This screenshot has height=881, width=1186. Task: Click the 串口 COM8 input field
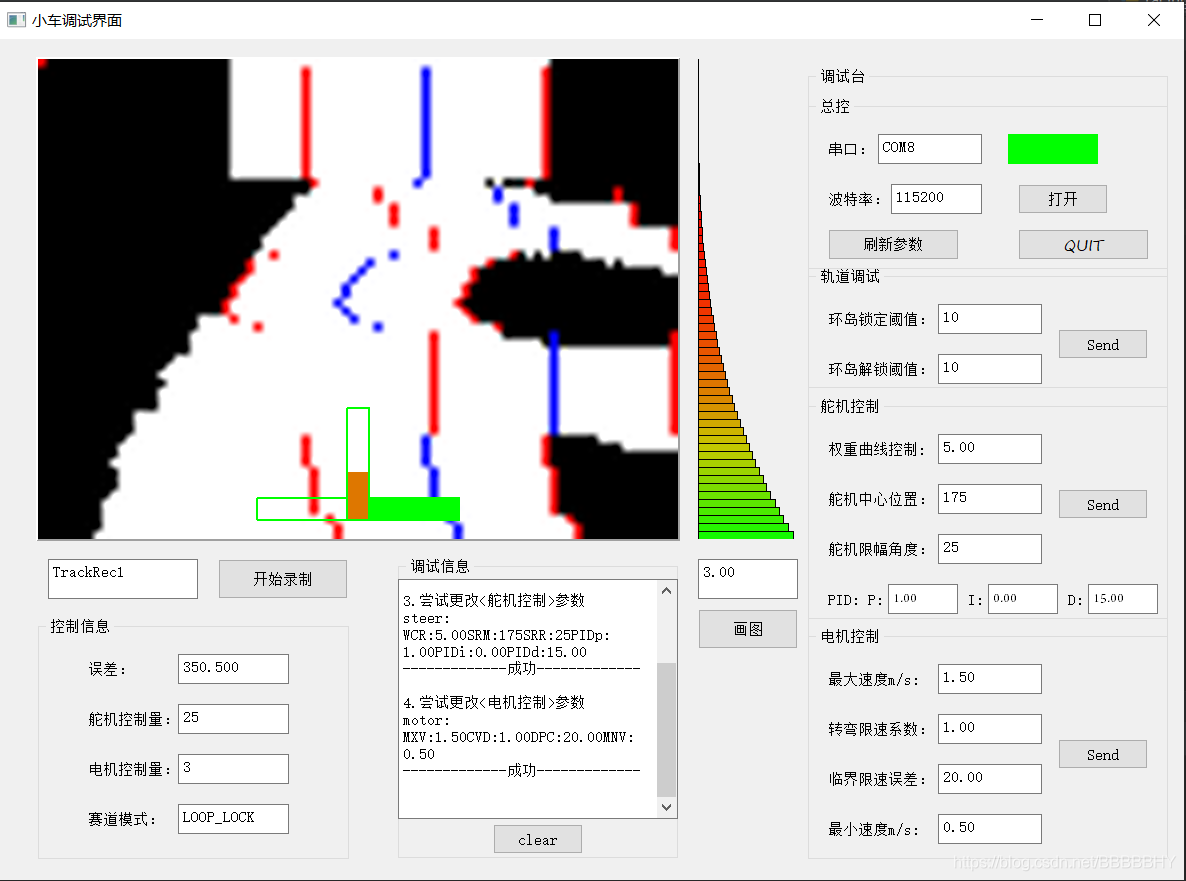930,148
